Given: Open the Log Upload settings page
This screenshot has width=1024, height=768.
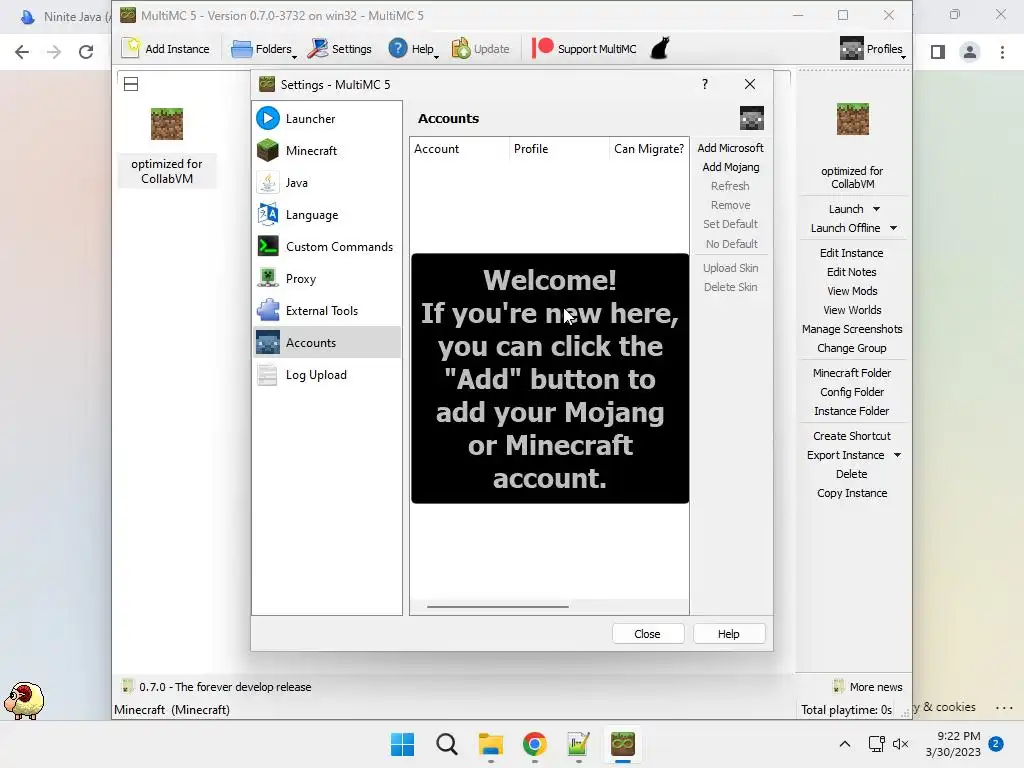Looking at the screenshot, I should (327, 375).
